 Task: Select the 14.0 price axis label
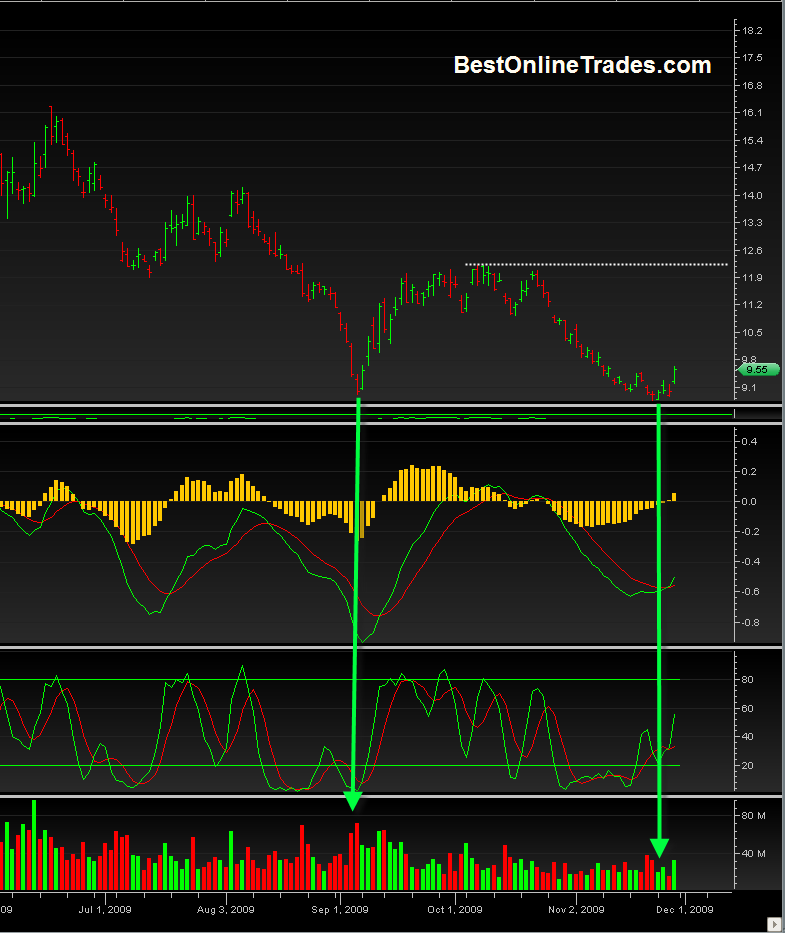752,195
